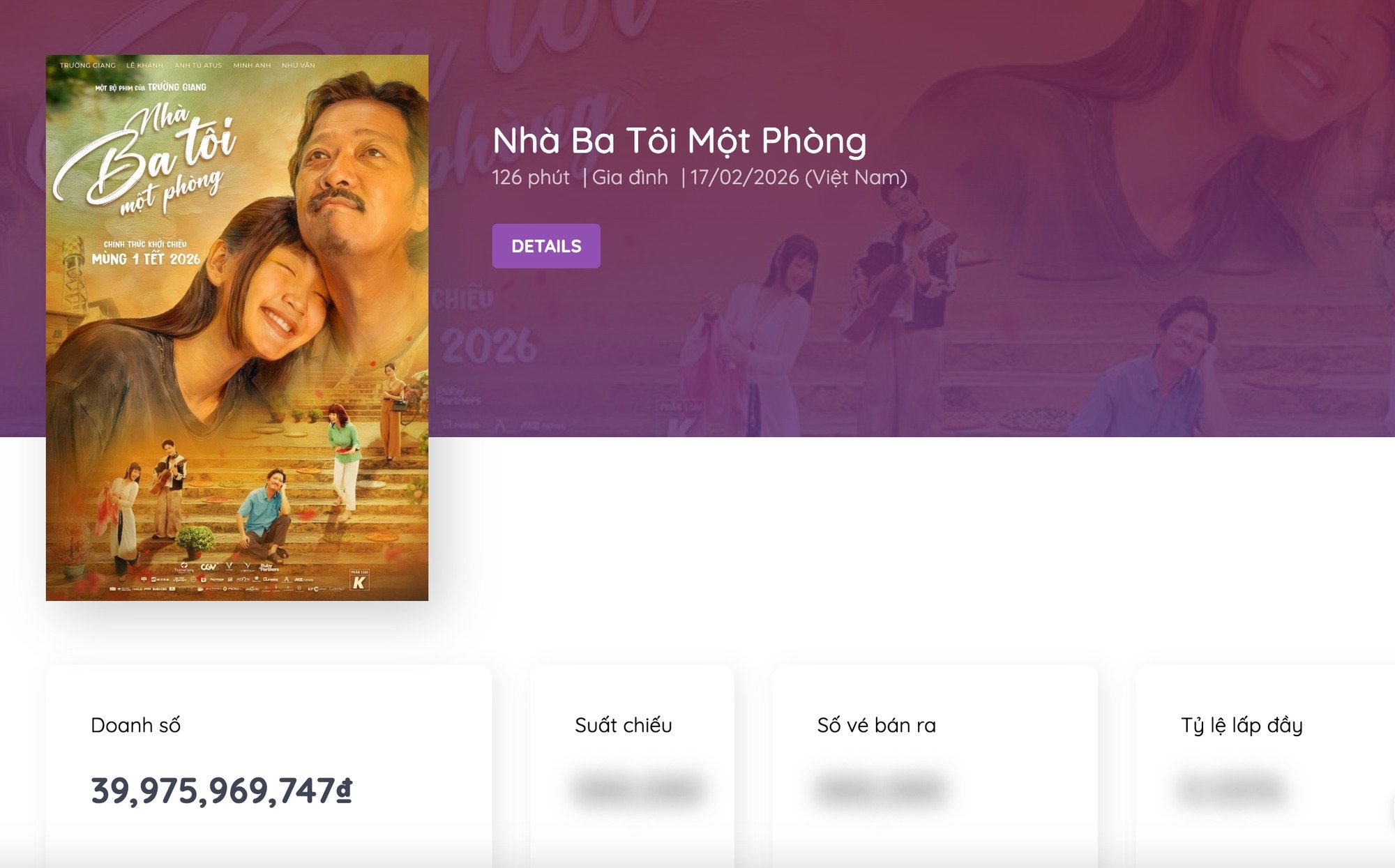Viewport: 1395px width, 868px height.
Task: Select the movie title Nhà Ba Tôi Một Phòng
Action: click(679, 141)
